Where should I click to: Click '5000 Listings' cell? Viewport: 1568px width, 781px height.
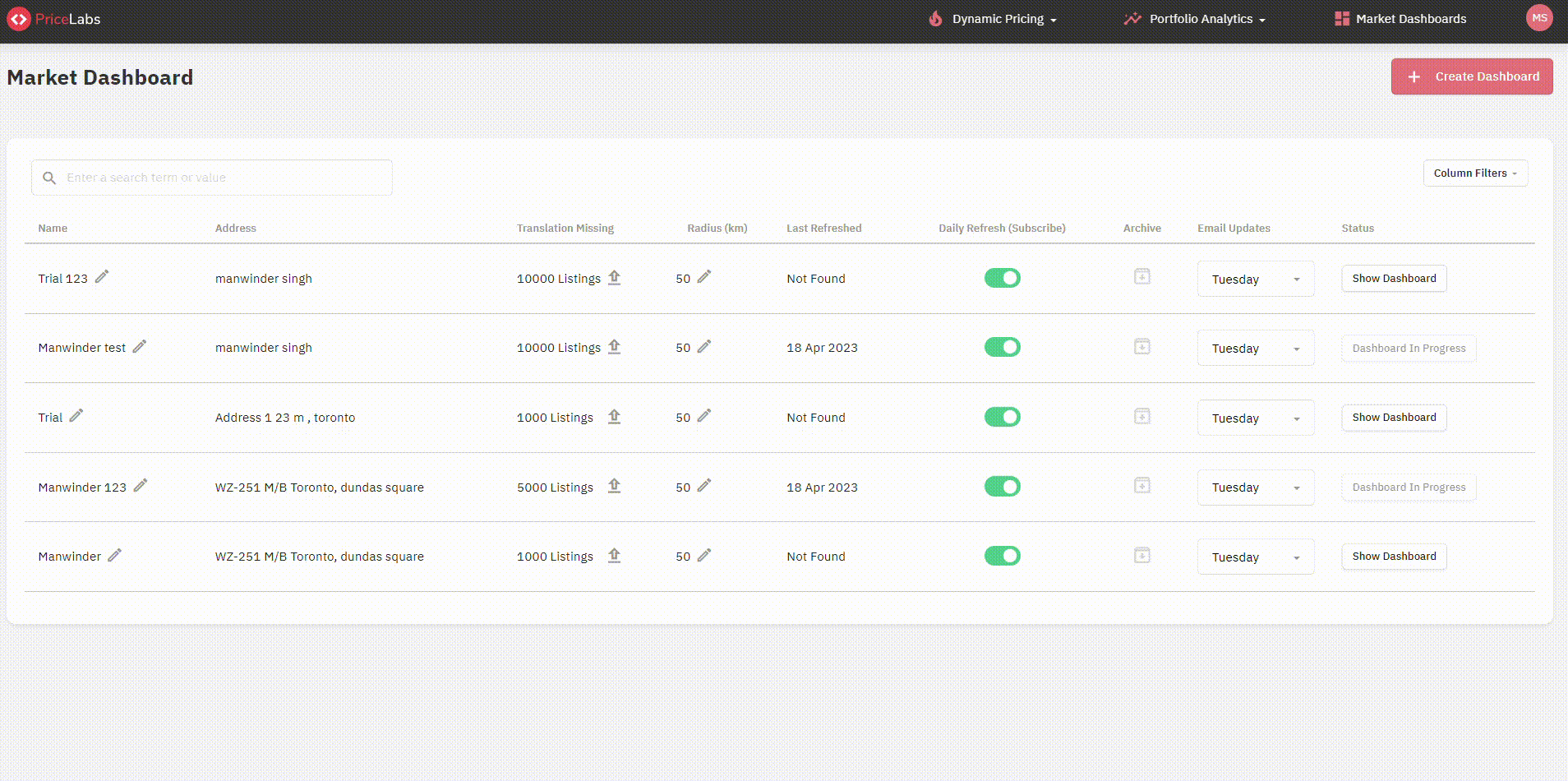pos(555,487)
